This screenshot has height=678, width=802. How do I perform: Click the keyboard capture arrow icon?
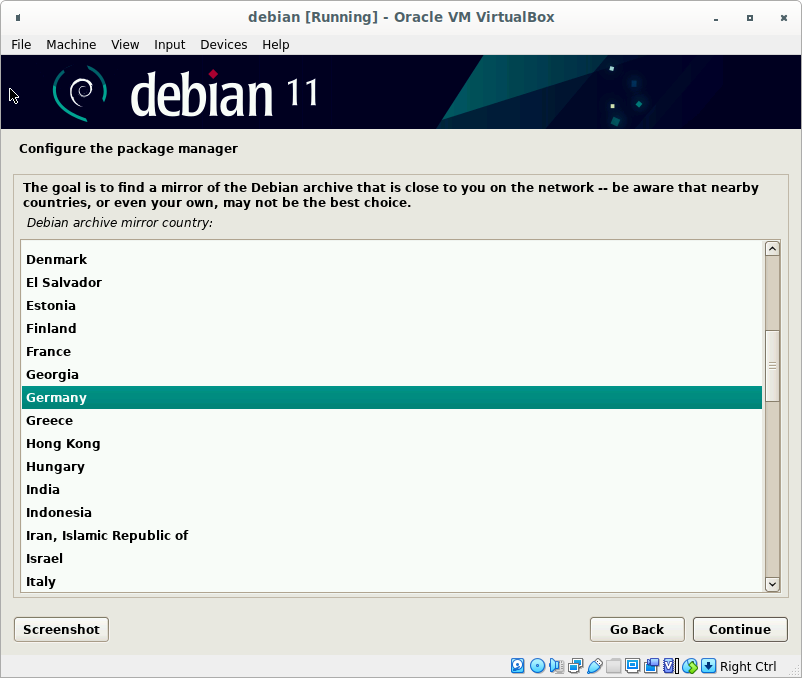point(708,666)
